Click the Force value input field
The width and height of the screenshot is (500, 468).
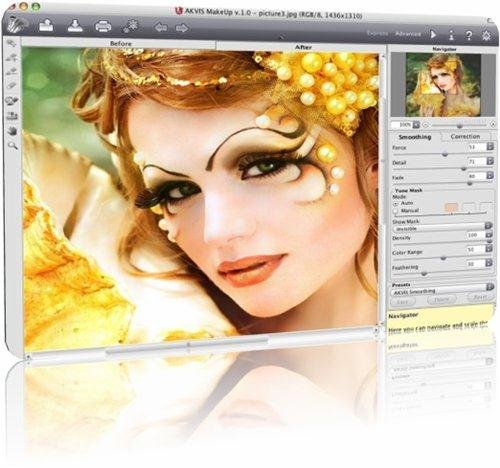[477, 147]
